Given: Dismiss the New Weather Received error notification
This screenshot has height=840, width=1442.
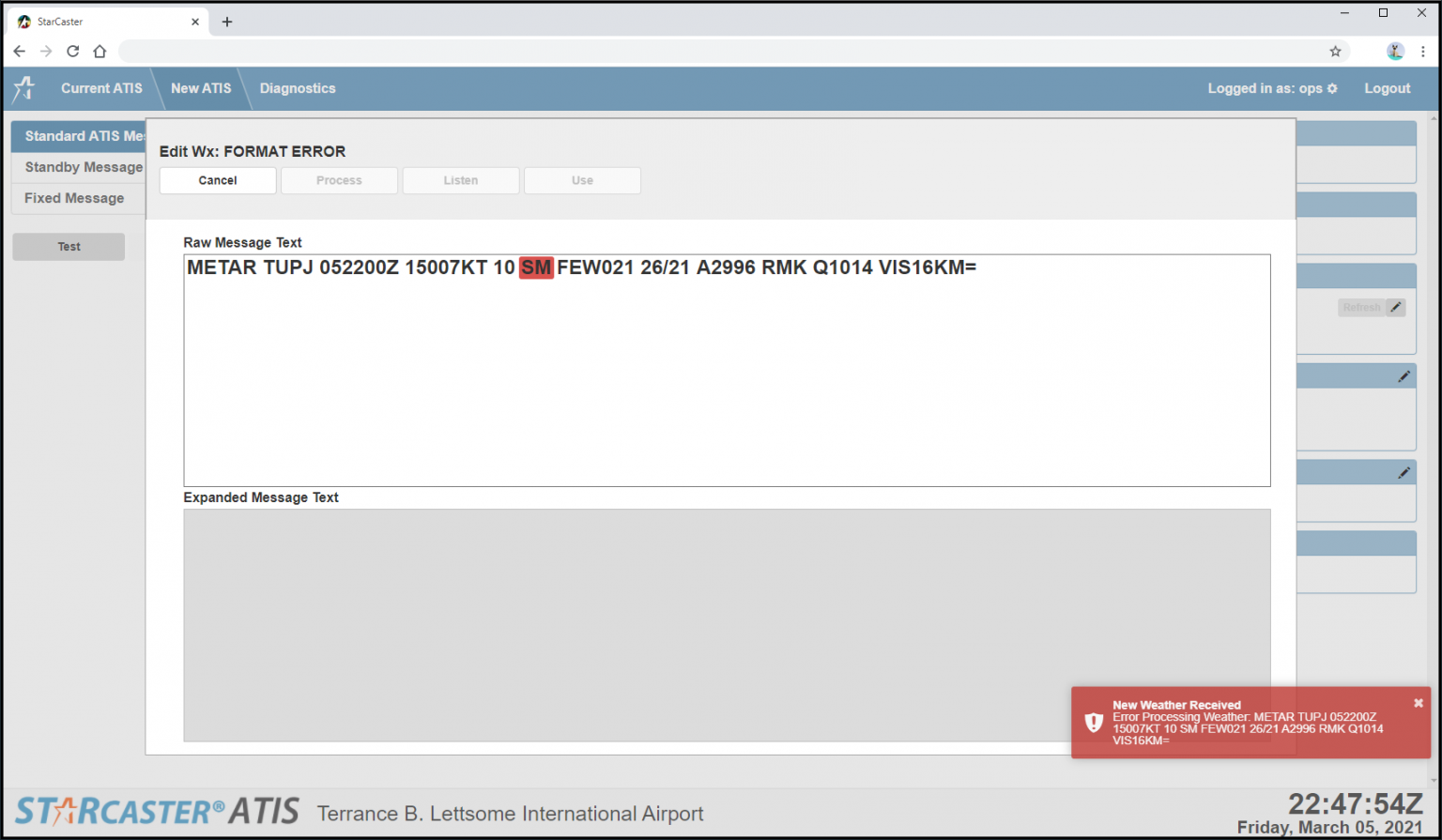Looking at the screenshot, I should 1418,703.
